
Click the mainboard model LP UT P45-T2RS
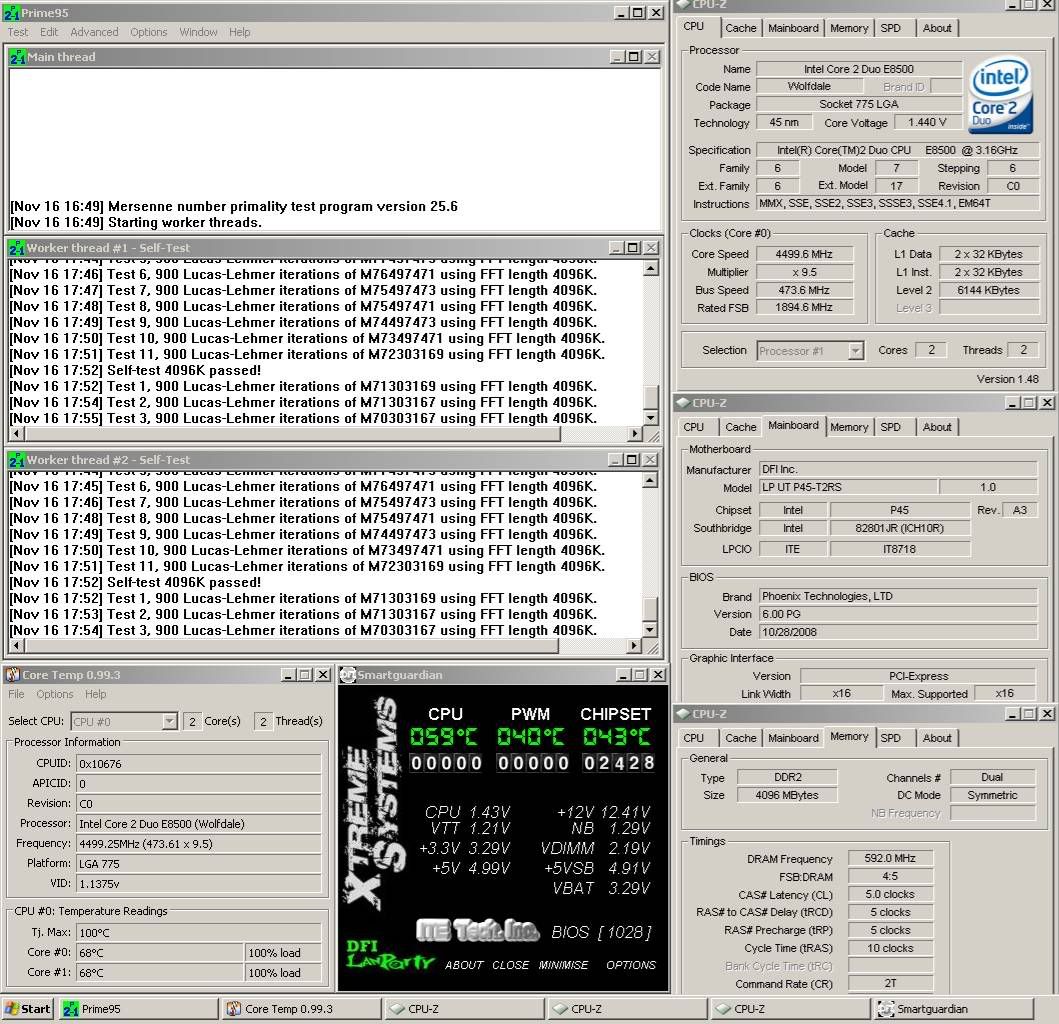[848, 487]
